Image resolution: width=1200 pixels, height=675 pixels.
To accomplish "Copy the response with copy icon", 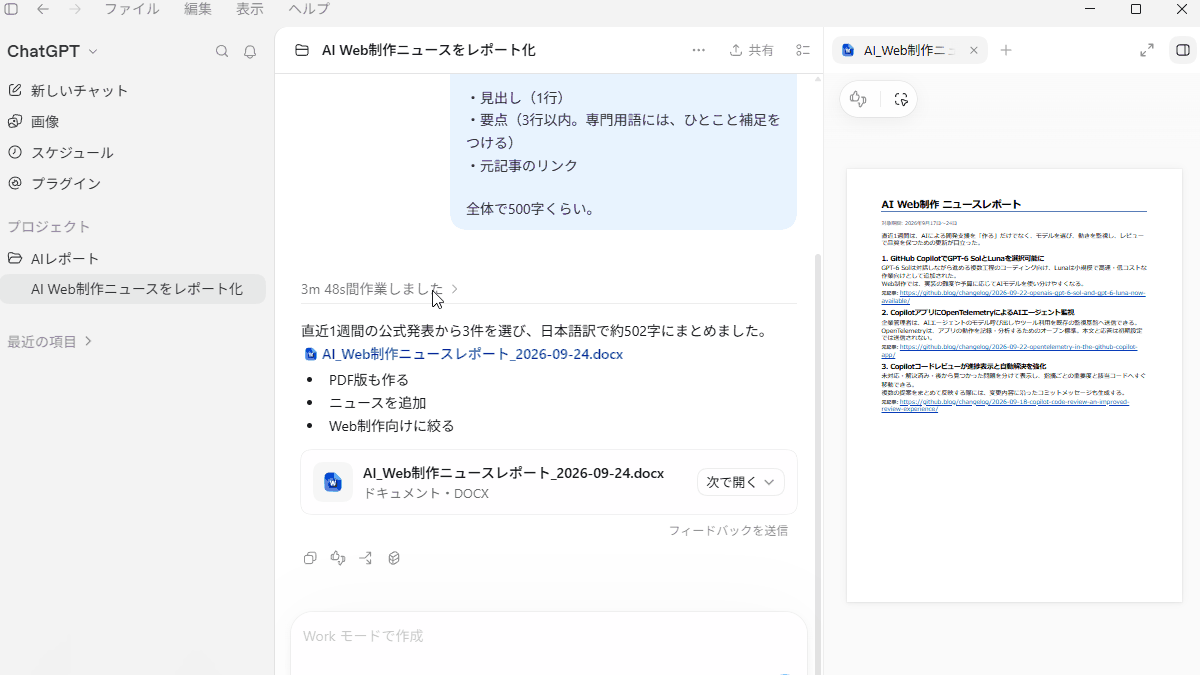I will click(x=310, y=558).
